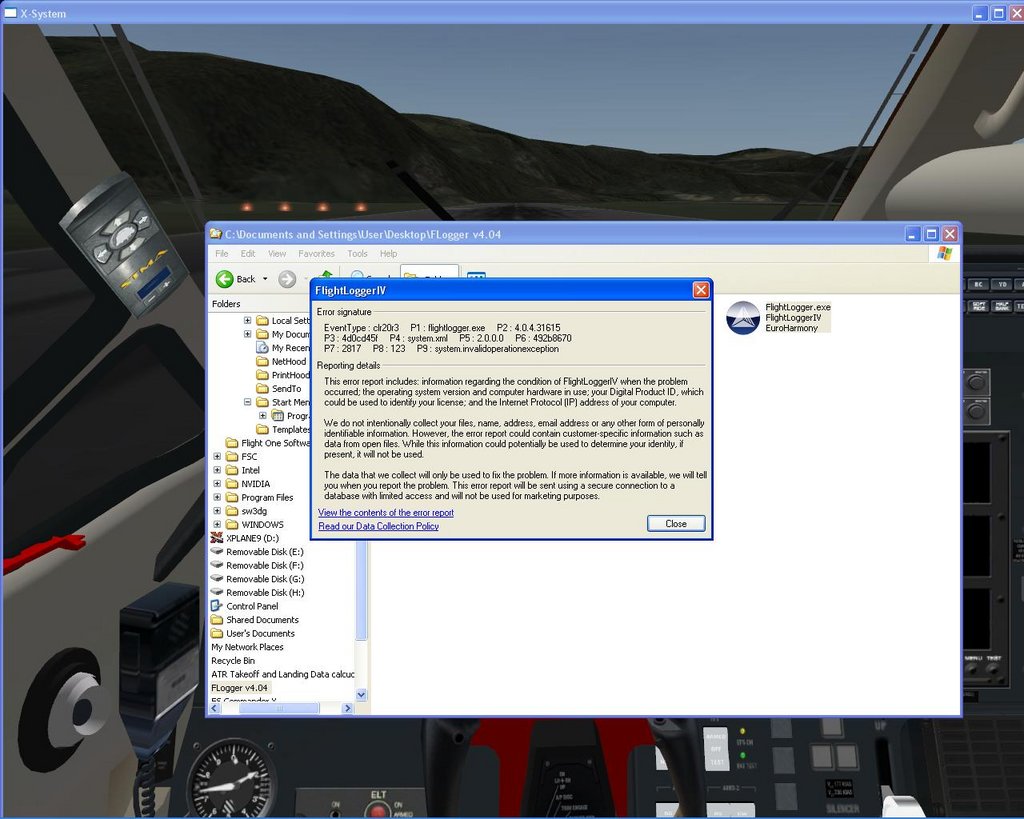Open 'View the contents of the error report'
The width and height of the screenshot is (1024, 819).
click(385, 513)
